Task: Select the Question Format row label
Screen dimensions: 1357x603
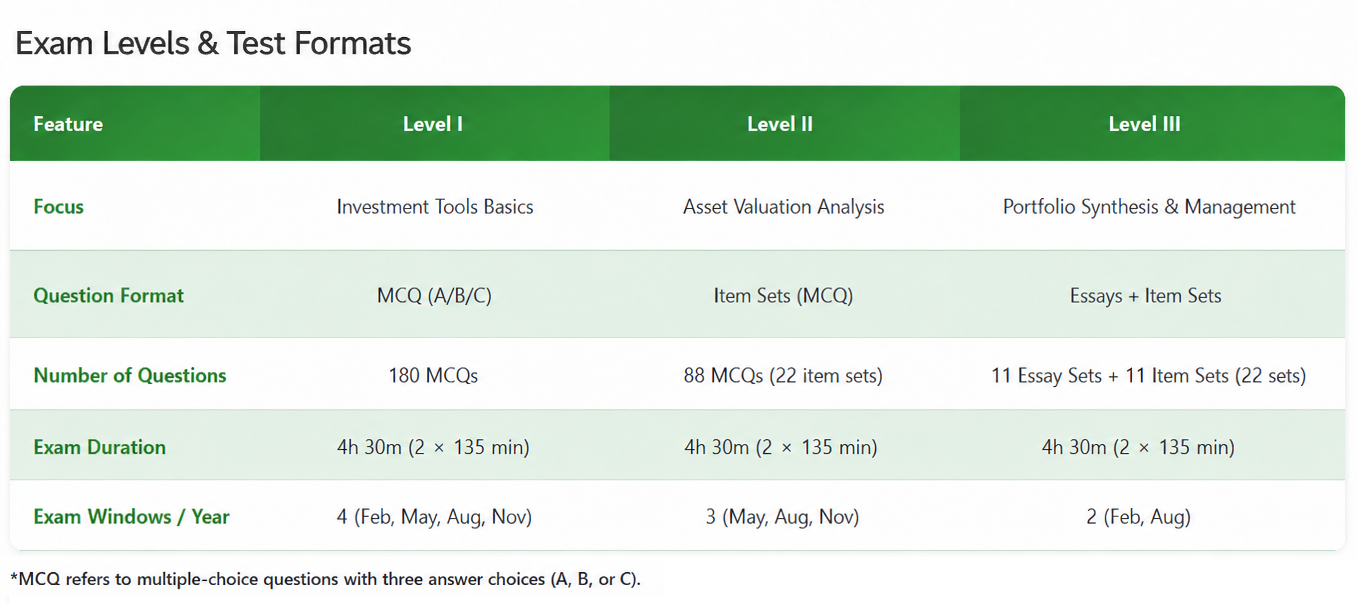Action: [x=109, y=296]
